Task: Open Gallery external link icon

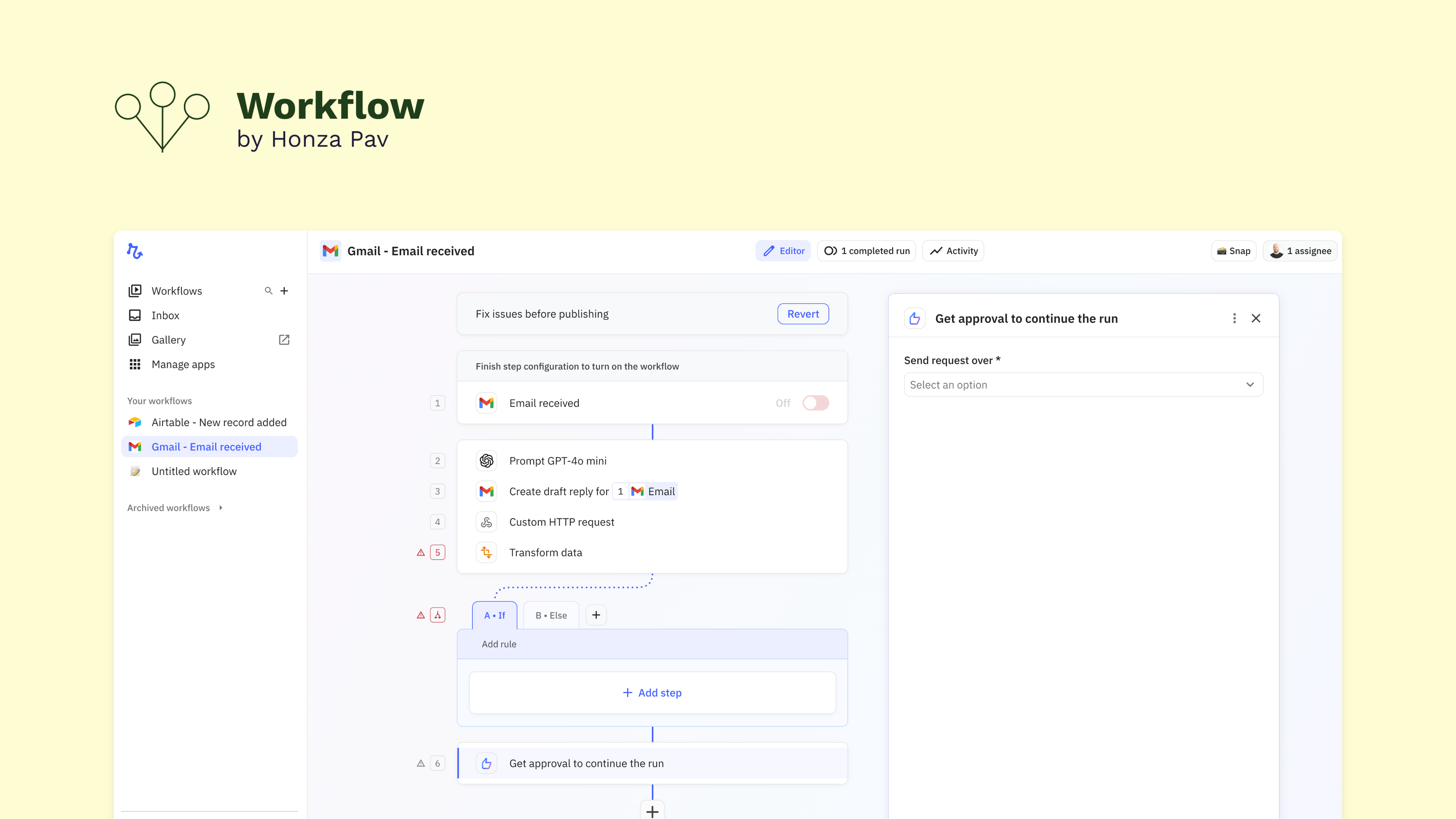Action: pos(284,340)
